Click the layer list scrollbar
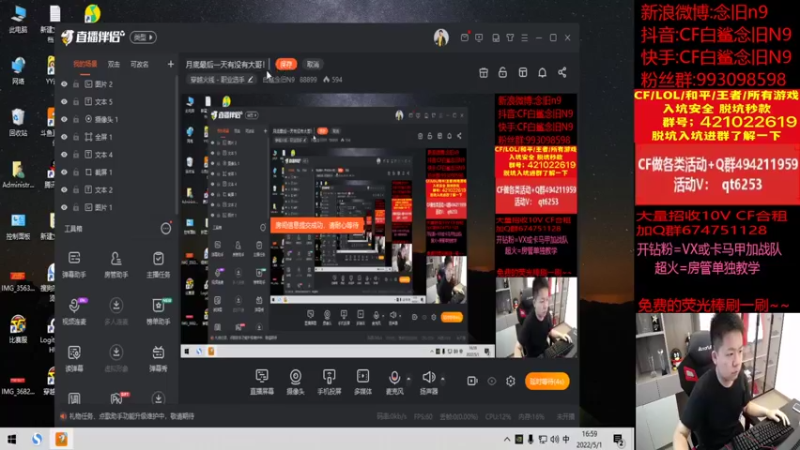This screenshot has height=450, width=800. click(x=177, y=145)
